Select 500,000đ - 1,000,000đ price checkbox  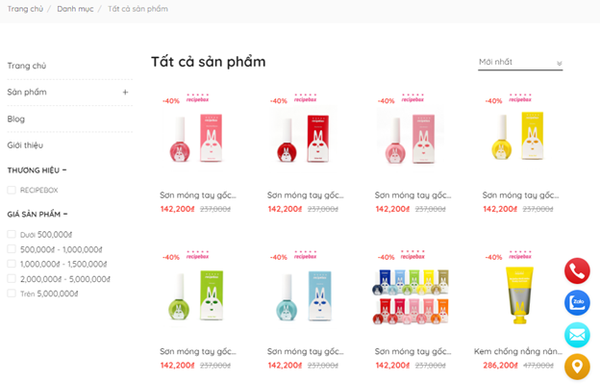pos(11,249)
